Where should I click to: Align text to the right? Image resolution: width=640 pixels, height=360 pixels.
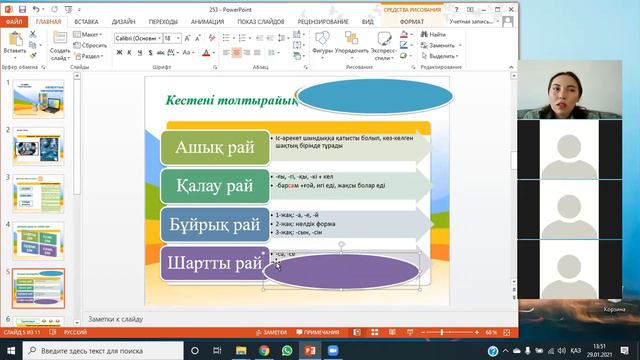pos(247,53)
